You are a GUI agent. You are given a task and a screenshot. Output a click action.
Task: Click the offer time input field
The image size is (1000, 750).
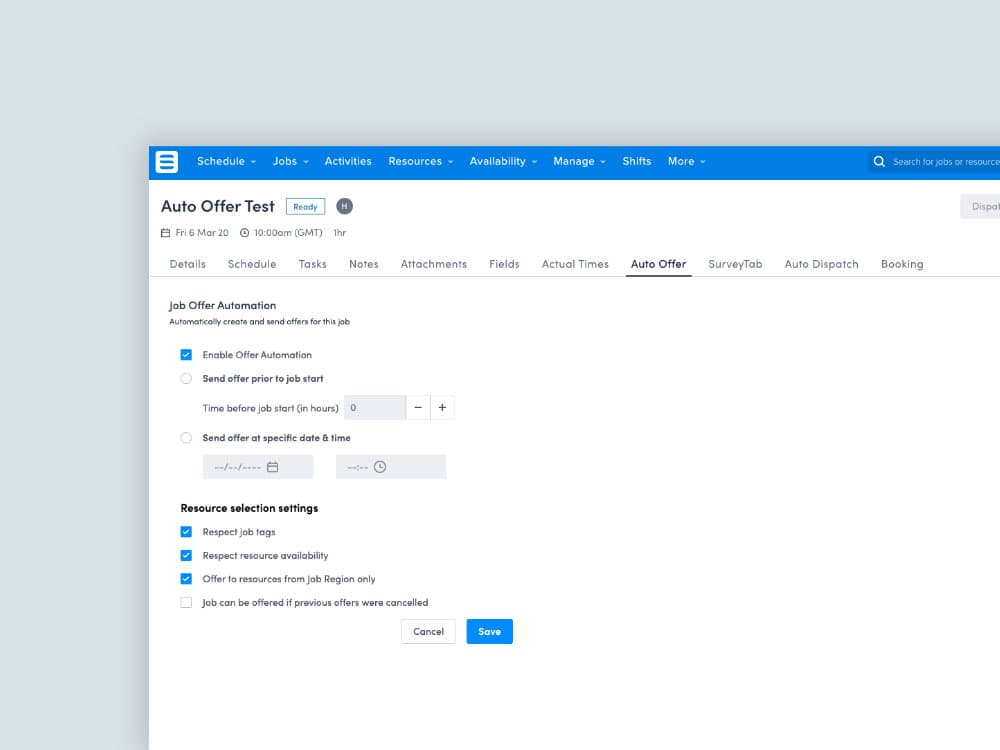click(x=391, y=467)
